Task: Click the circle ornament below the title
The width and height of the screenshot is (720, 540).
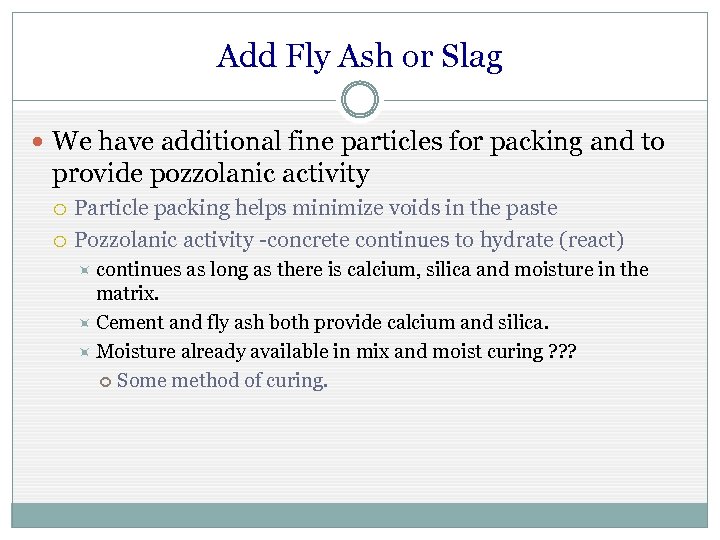Action: [360, 100]
